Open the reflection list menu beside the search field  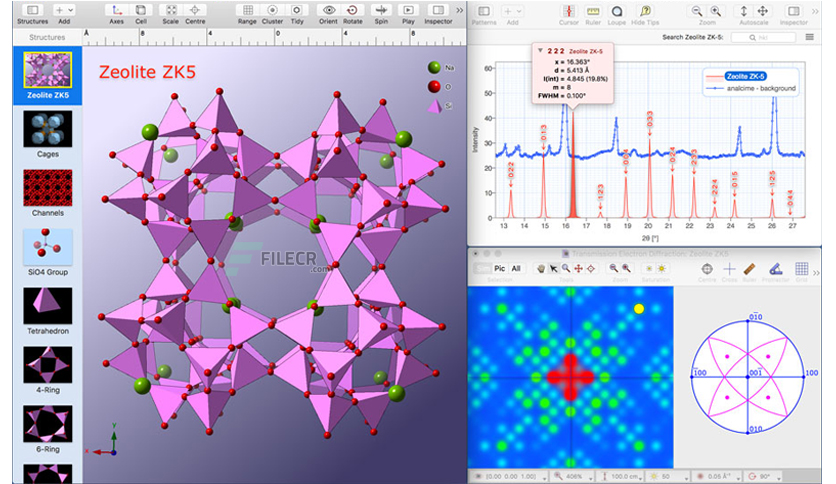[809, 37]
